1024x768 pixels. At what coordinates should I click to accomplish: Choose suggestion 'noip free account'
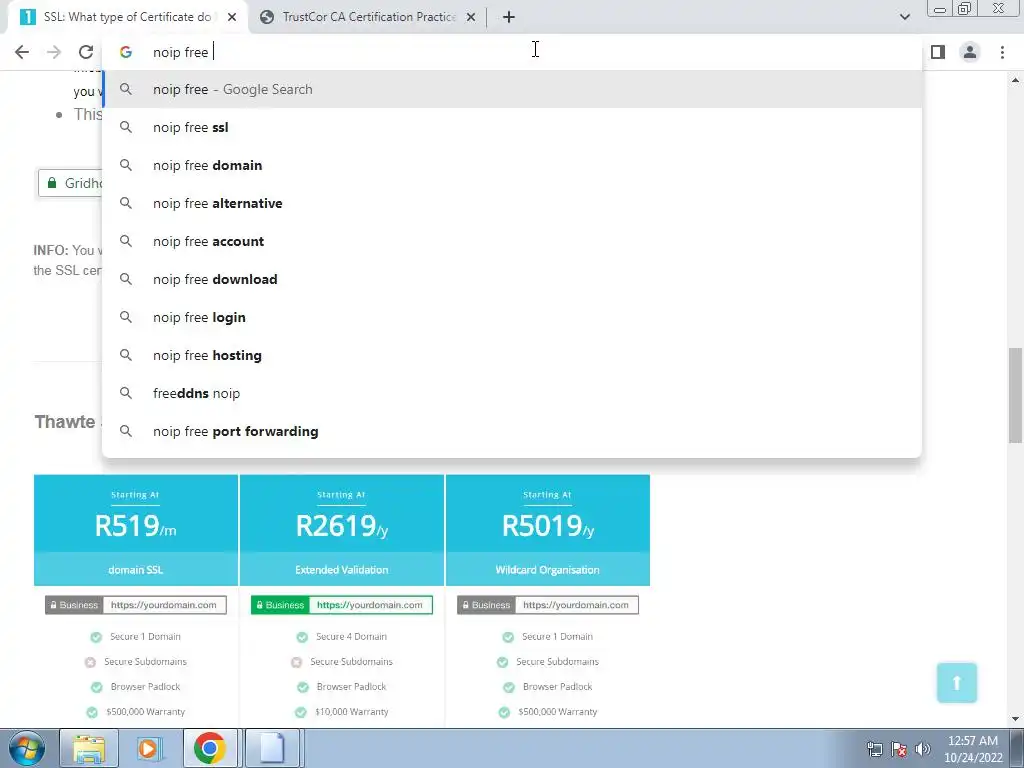coord(512,241)
